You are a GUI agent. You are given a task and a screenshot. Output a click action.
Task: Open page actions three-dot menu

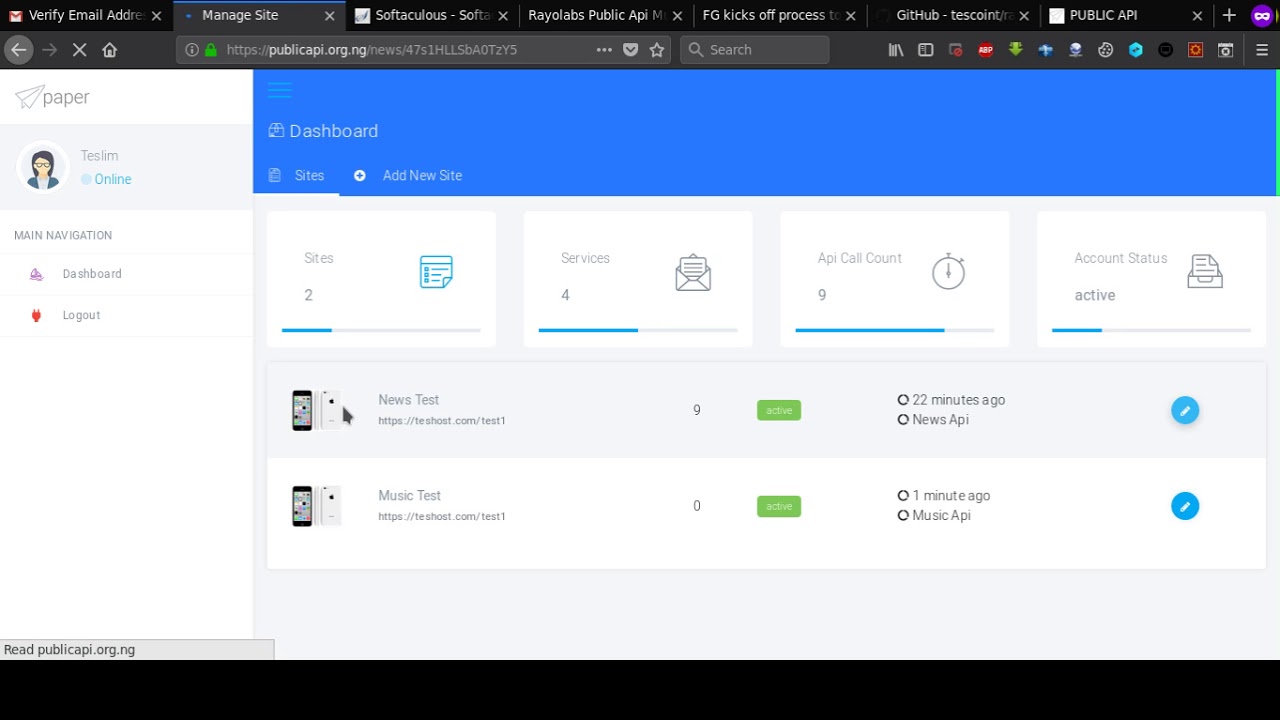[x=604, y=50]
